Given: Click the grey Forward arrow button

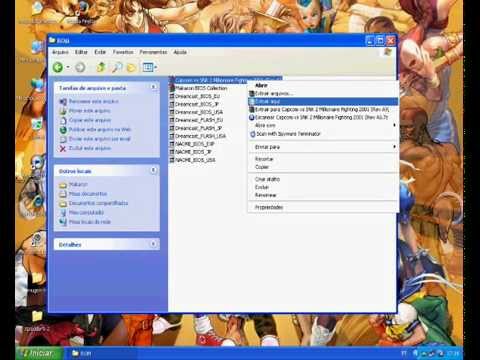Looking at the screenshot, I should pyautogui.click(x=80, y=67).
